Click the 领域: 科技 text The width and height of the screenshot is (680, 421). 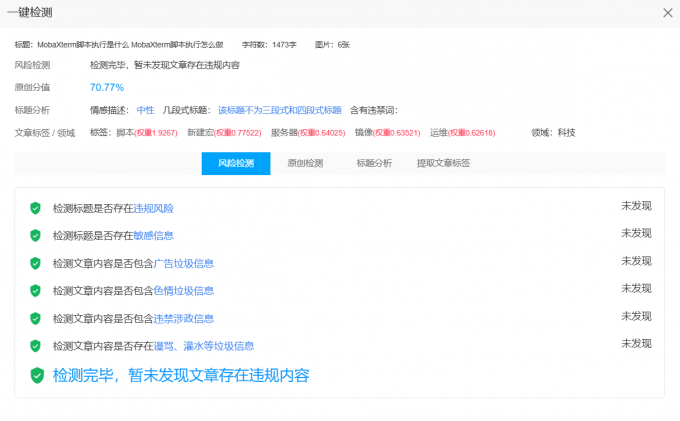553,133
